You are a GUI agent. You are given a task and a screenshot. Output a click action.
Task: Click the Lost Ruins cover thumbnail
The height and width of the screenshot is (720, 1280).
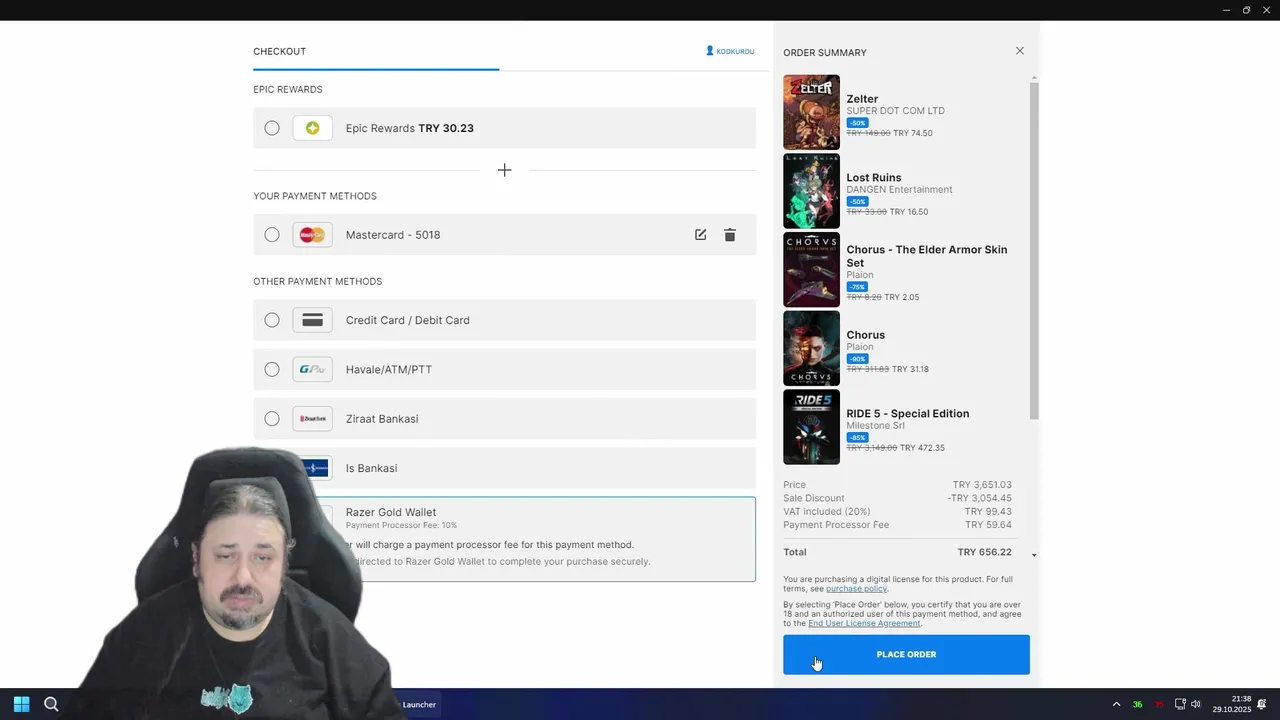coord(811,191)
